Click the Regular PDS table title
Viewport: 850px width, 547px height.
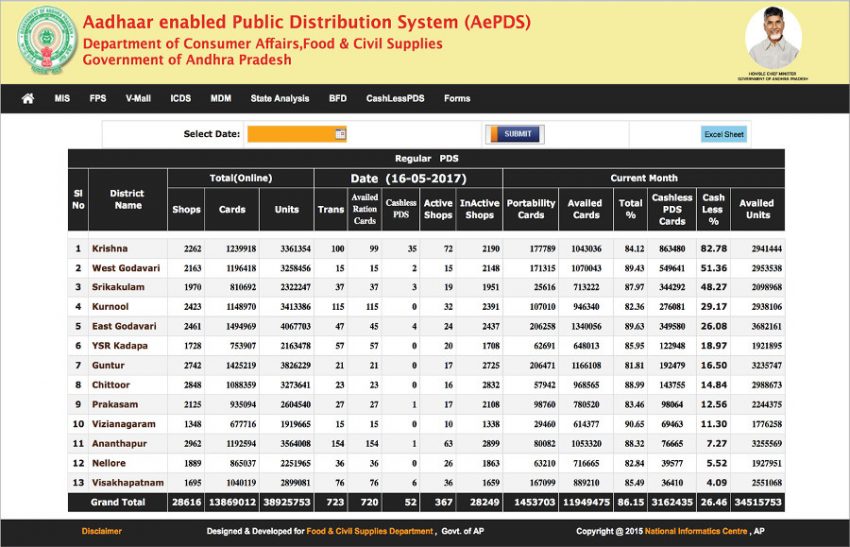pyautogui.click(x=426, y=158)
